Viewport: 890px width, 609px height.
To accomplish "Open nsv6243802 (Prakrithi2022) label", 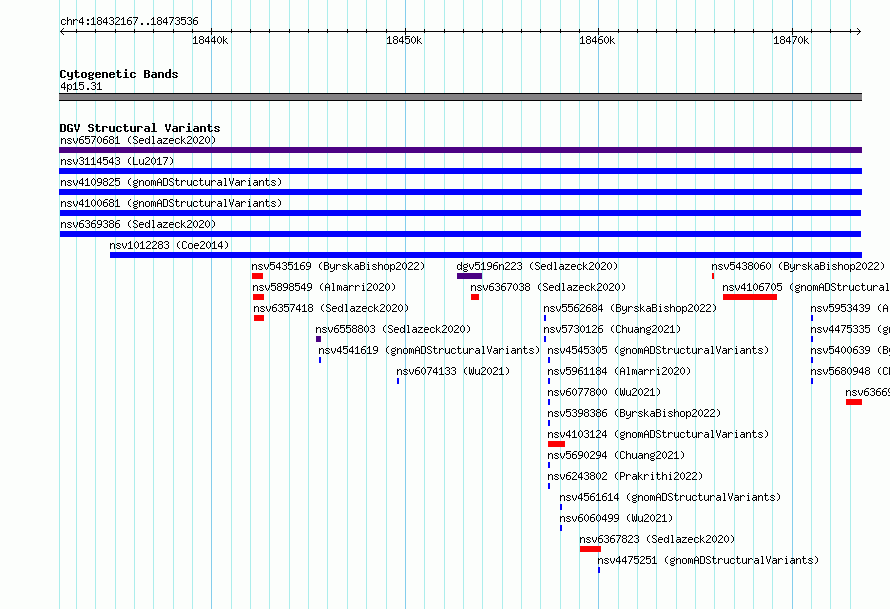I will pos(625,476).
